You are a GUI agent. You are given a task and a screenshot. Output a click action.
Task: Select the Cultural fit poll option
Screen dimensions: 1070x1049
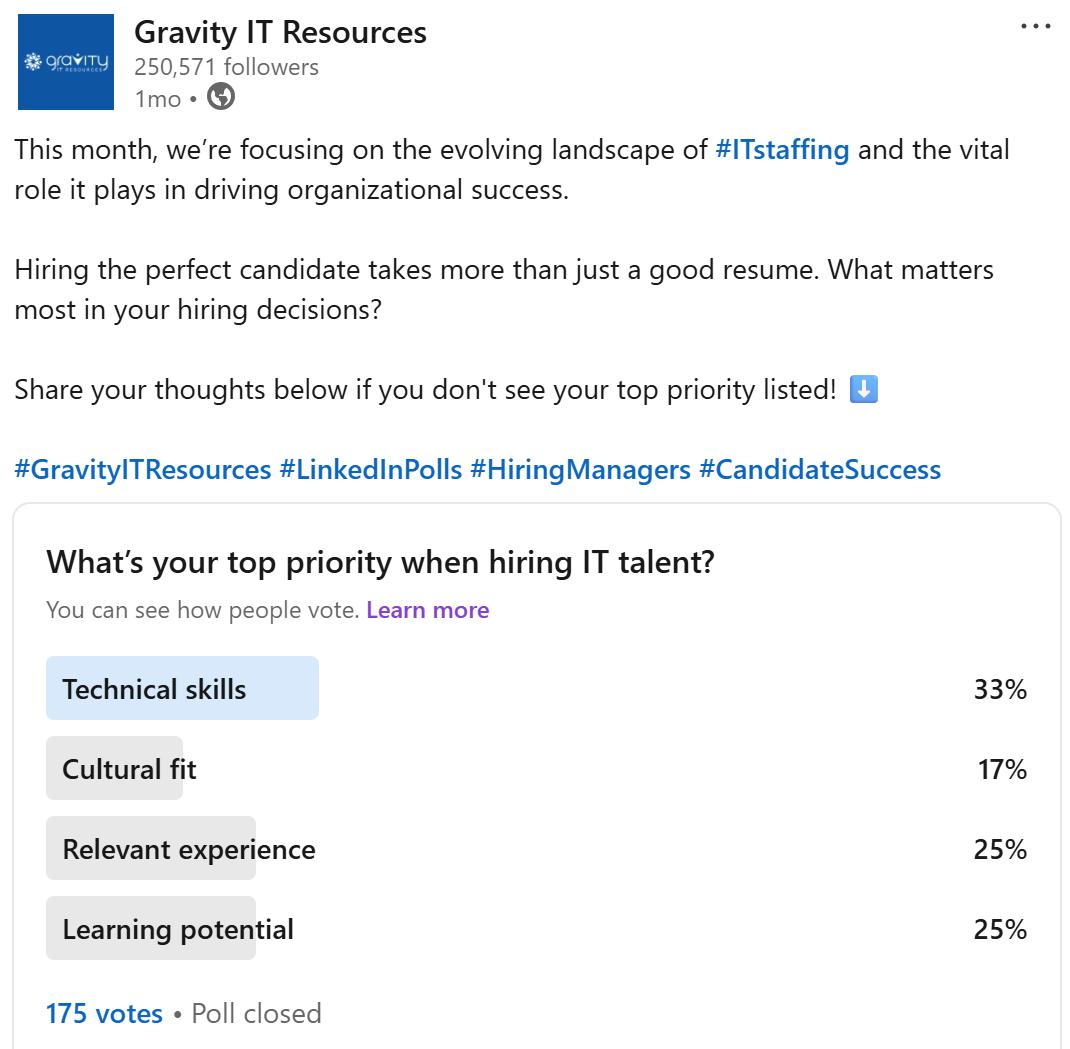tap(537, 768)
